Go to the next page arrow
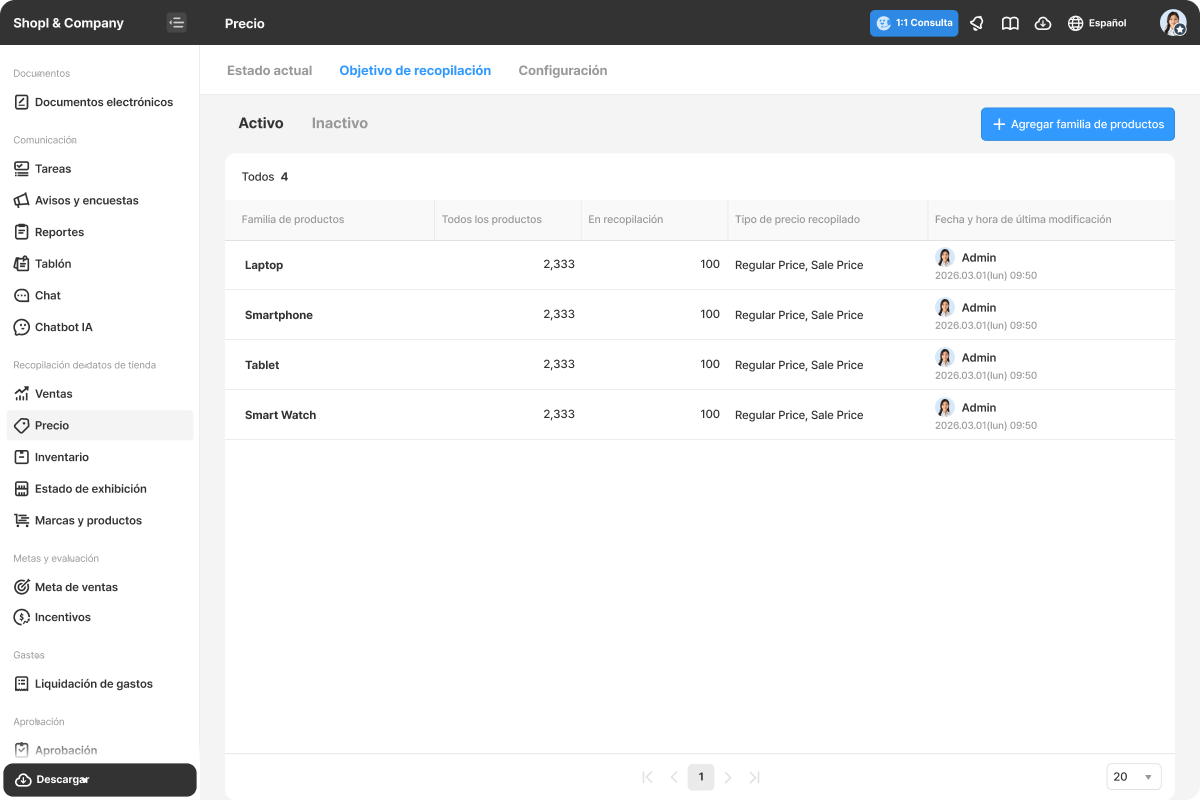This screenshot has width=1200, height=800. (x=728, y=777)
